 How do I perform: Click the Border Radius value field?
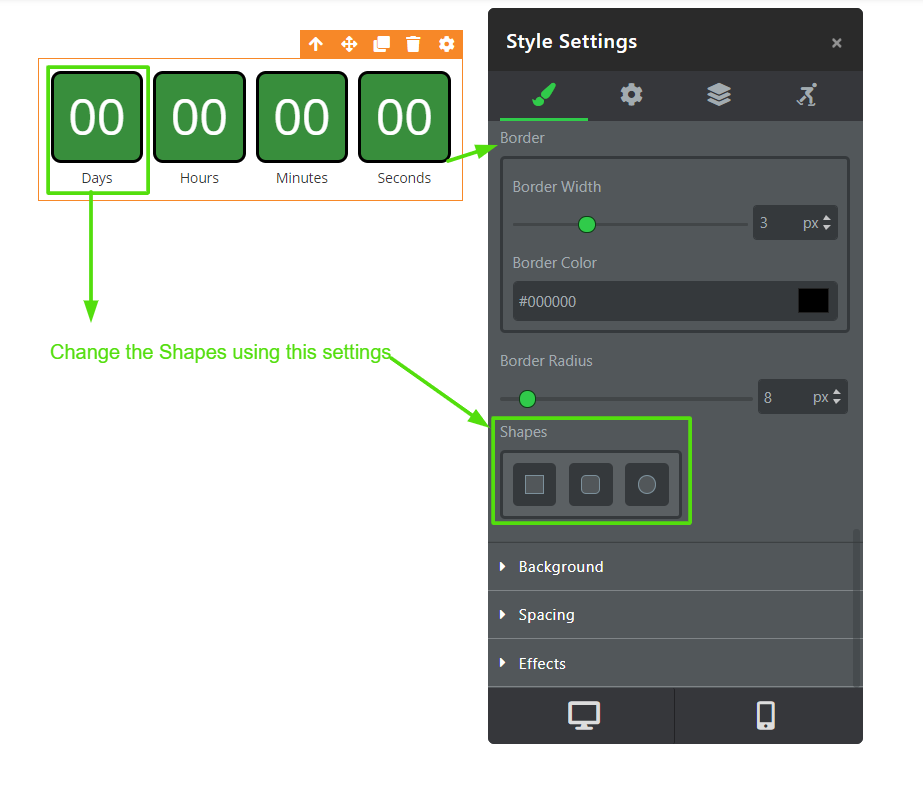tap(783, 397)
